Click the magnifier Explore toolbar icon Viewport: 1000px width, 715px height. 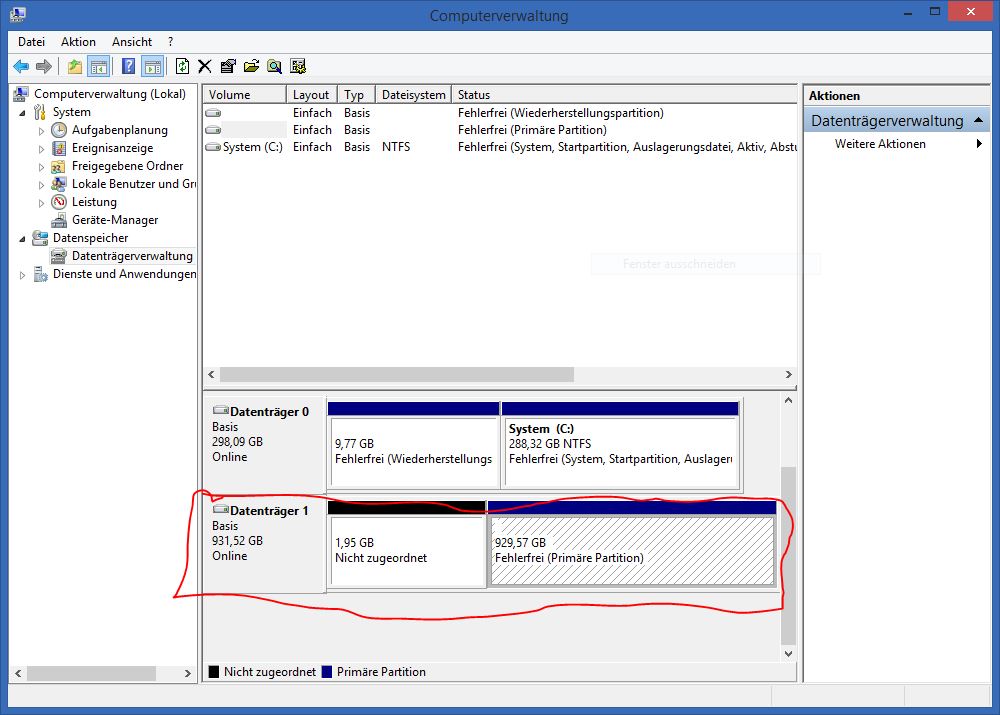[x=274, y=66]
